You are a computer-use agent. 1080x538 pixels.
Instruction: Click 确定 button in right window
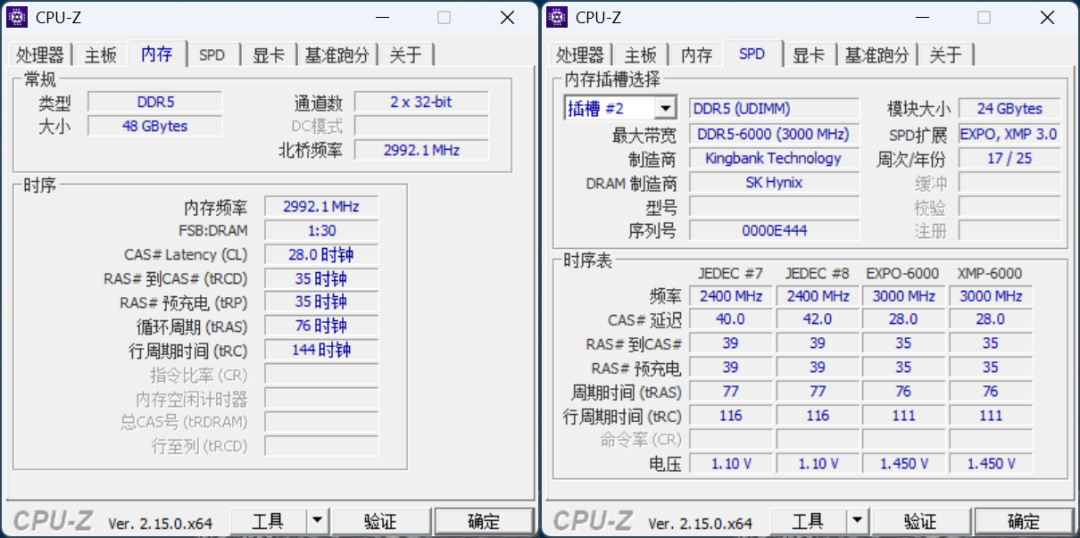tap(1024, 521)
